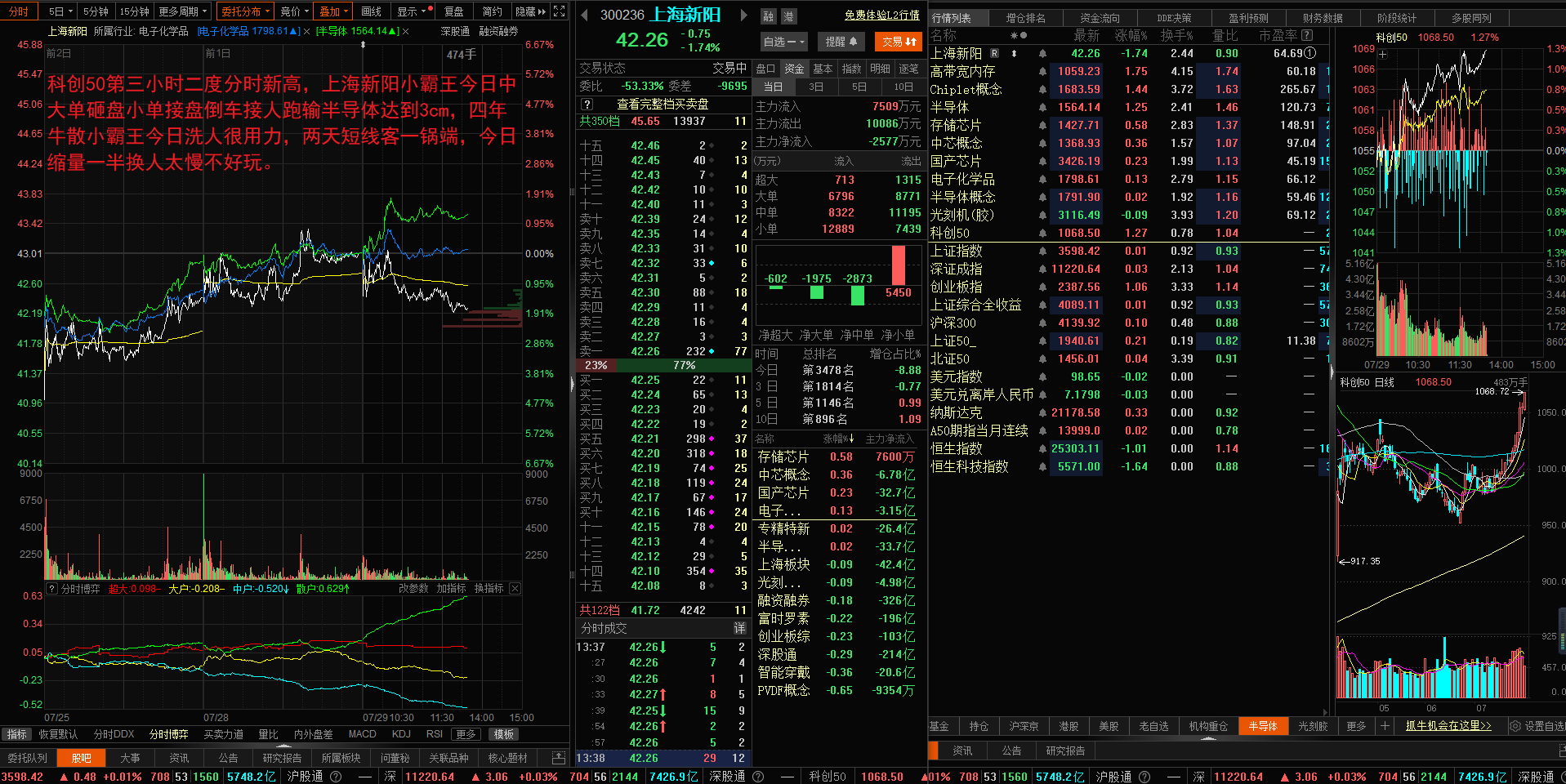Select the 3日 fund flow period

click(x=816, y=87)
